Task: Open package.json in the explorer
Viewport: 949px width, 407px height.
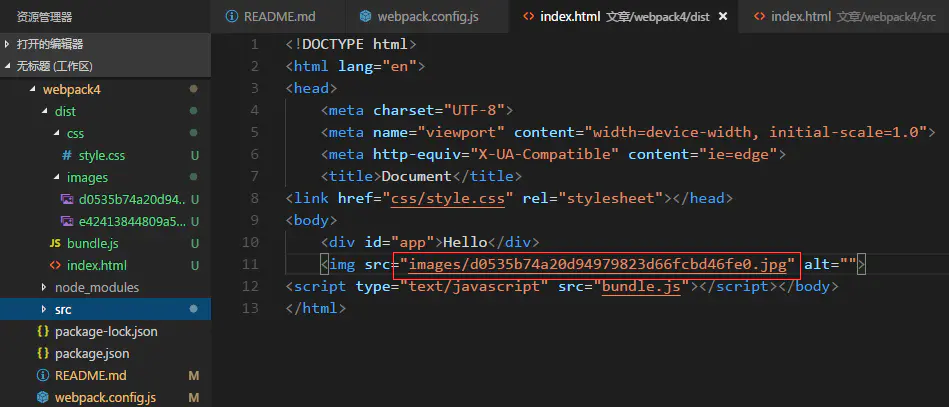Action: point(92,353)
